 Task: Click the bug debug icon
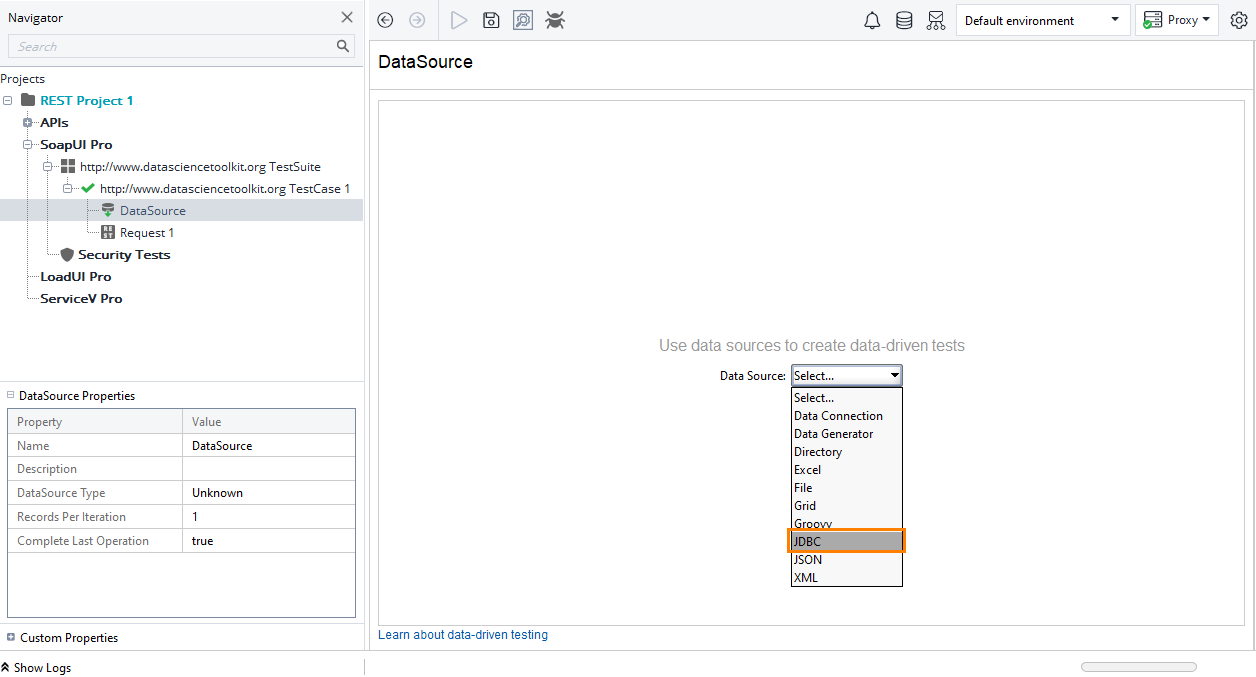click(555, 20)
